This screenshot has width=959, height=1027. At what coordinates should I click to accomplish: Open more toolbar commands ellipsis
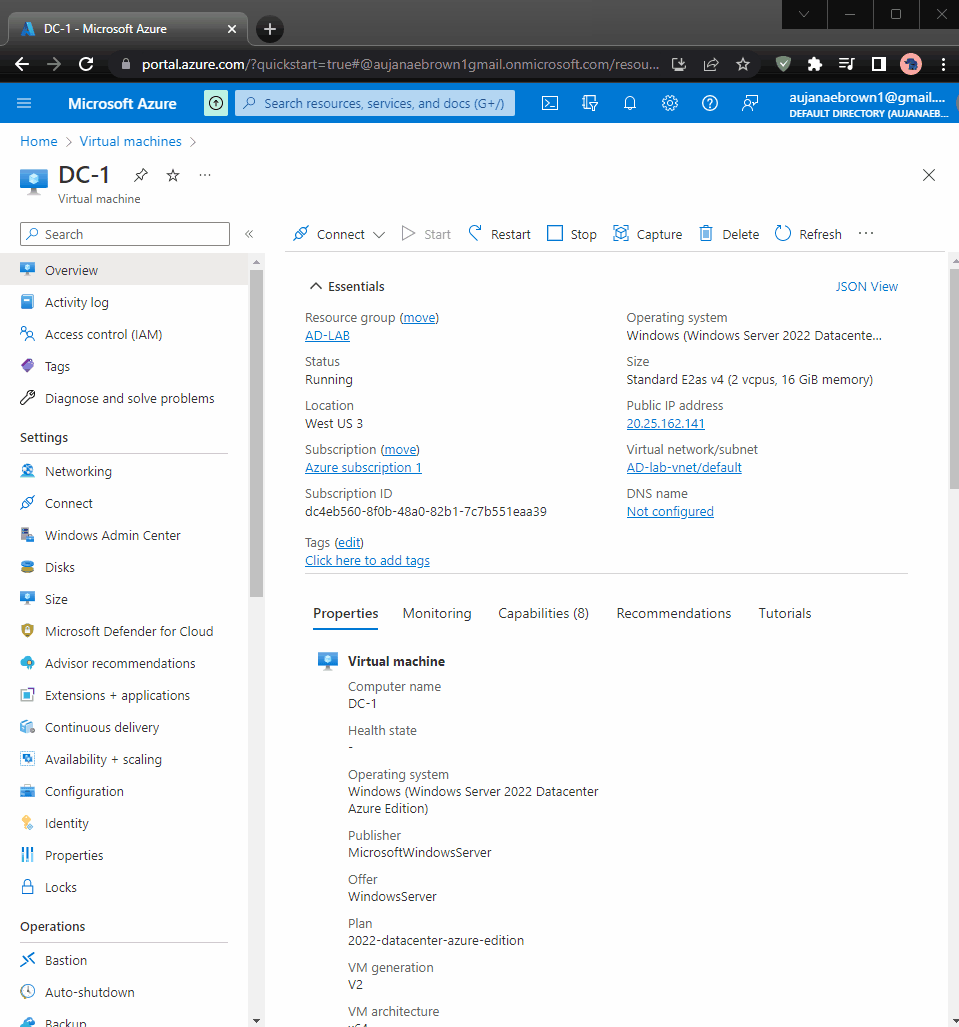[866, 234]
